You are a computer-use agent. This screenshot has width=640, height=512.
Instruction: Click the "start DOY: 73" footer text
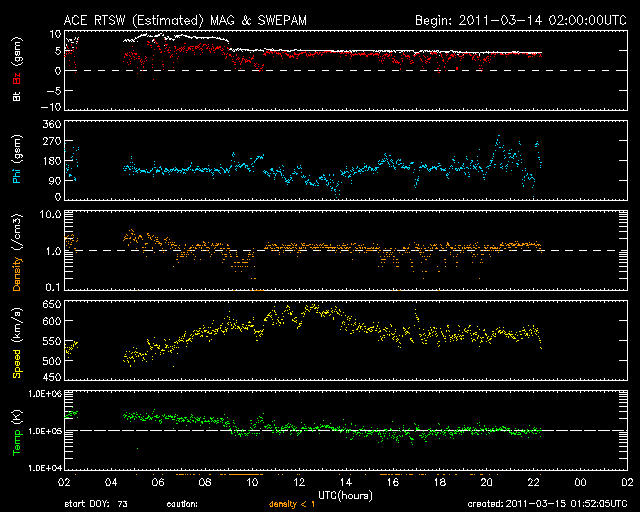(96, 504)
